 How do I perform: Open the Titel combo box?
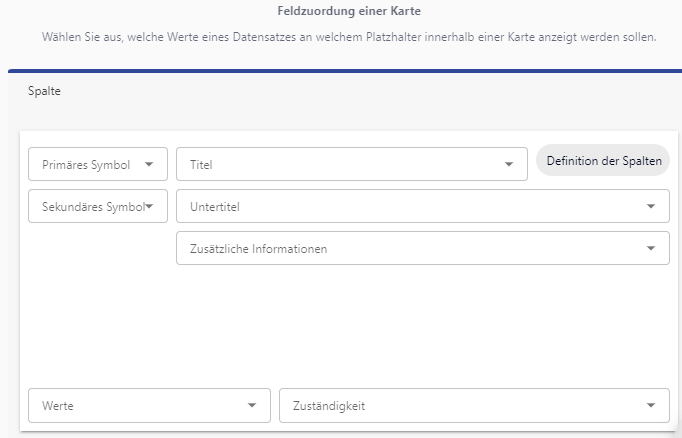coord(340,165)
